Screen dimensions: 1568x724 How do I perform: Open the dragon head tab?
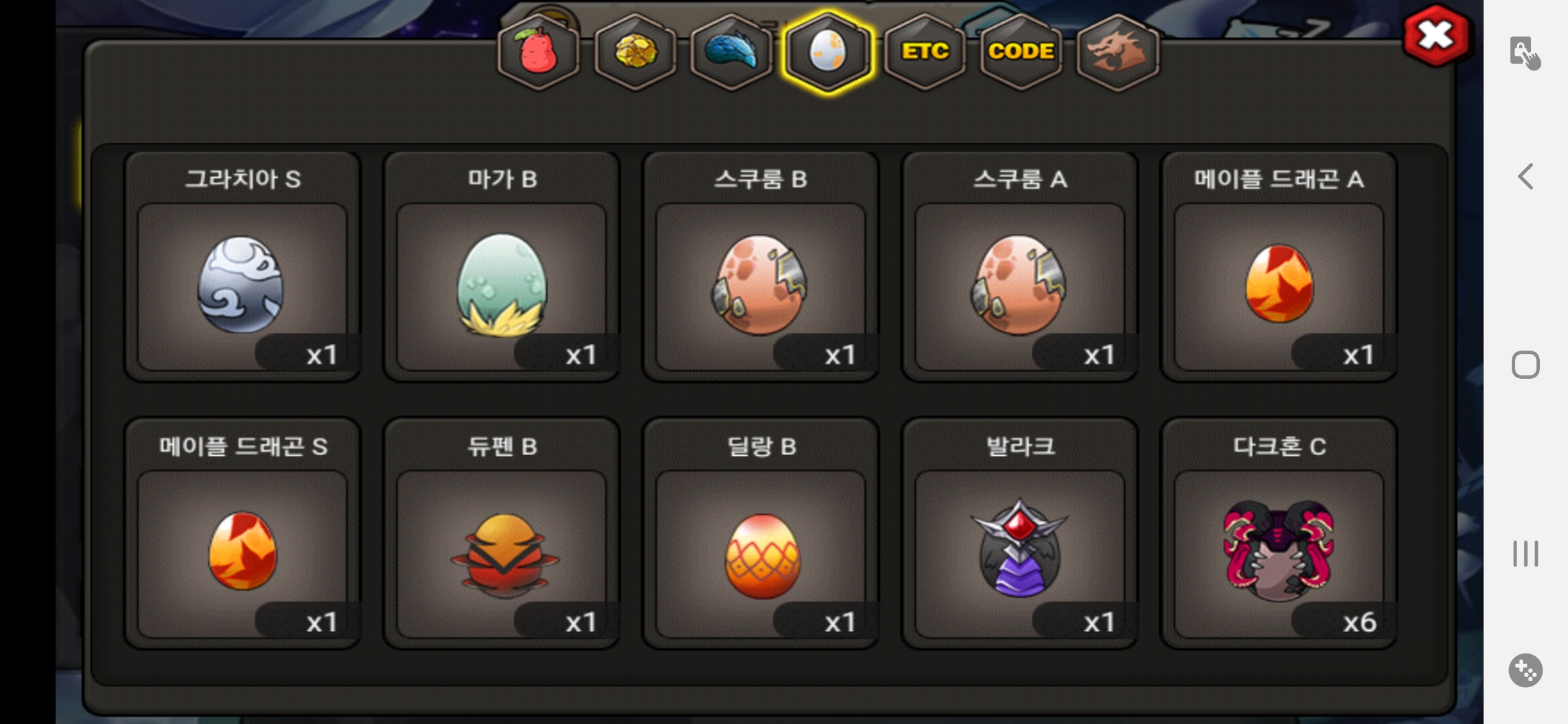click(x=1118, y=52)
